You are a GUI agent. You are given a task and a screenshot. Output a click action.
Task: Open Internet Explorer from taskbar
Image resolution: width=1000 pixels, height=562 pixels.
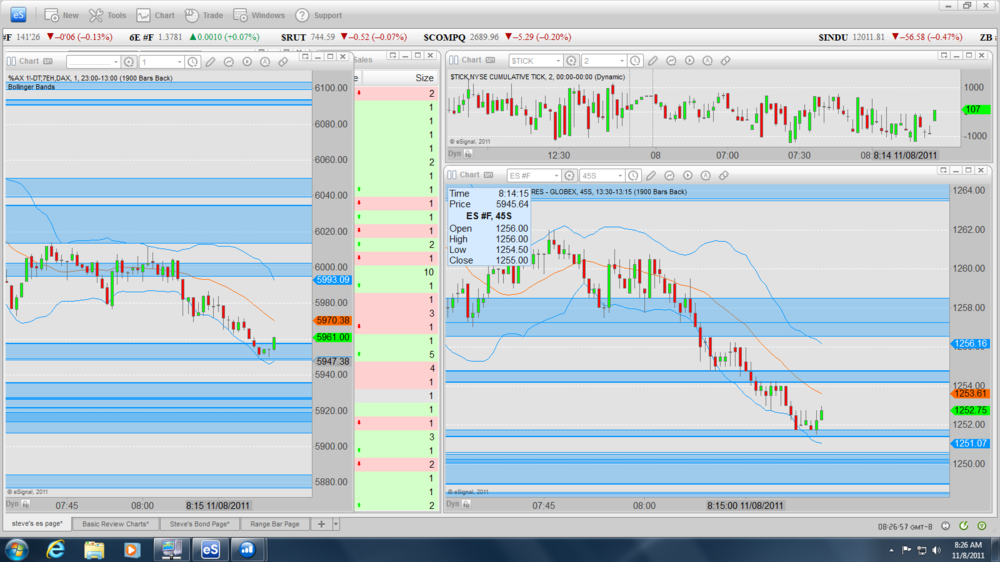point(55,549)
